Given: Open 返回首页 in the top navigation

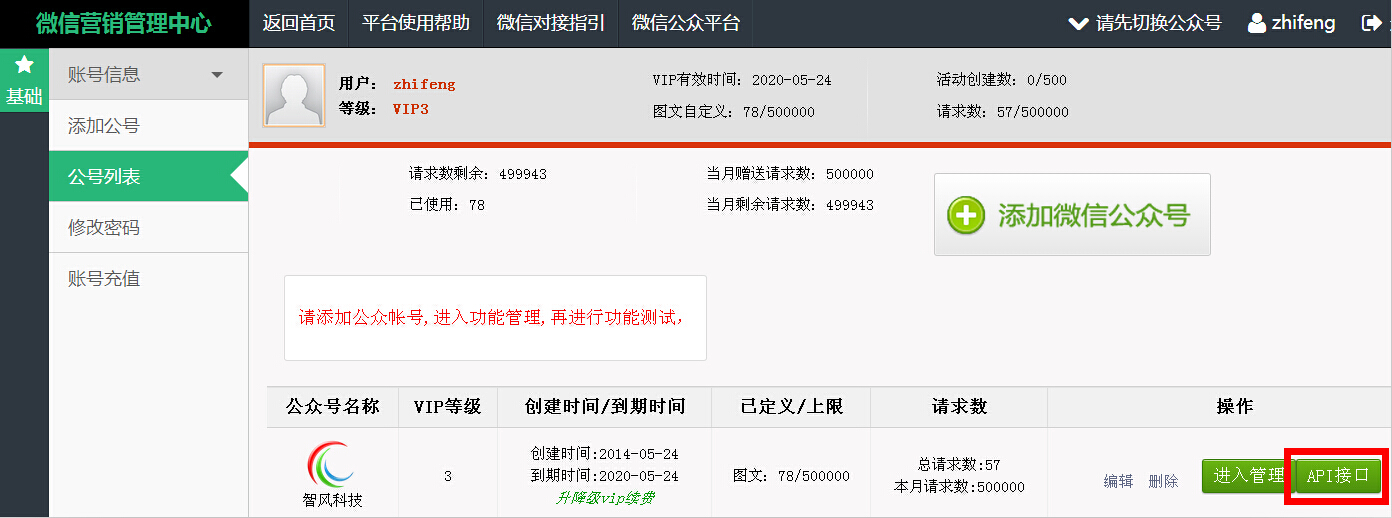Looking at the screenshot, I should coord(298,23).
